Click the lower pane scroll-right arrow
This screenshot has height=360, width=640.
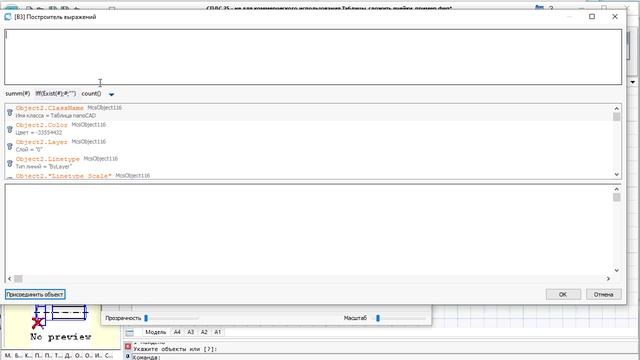[x=608, y=279]
